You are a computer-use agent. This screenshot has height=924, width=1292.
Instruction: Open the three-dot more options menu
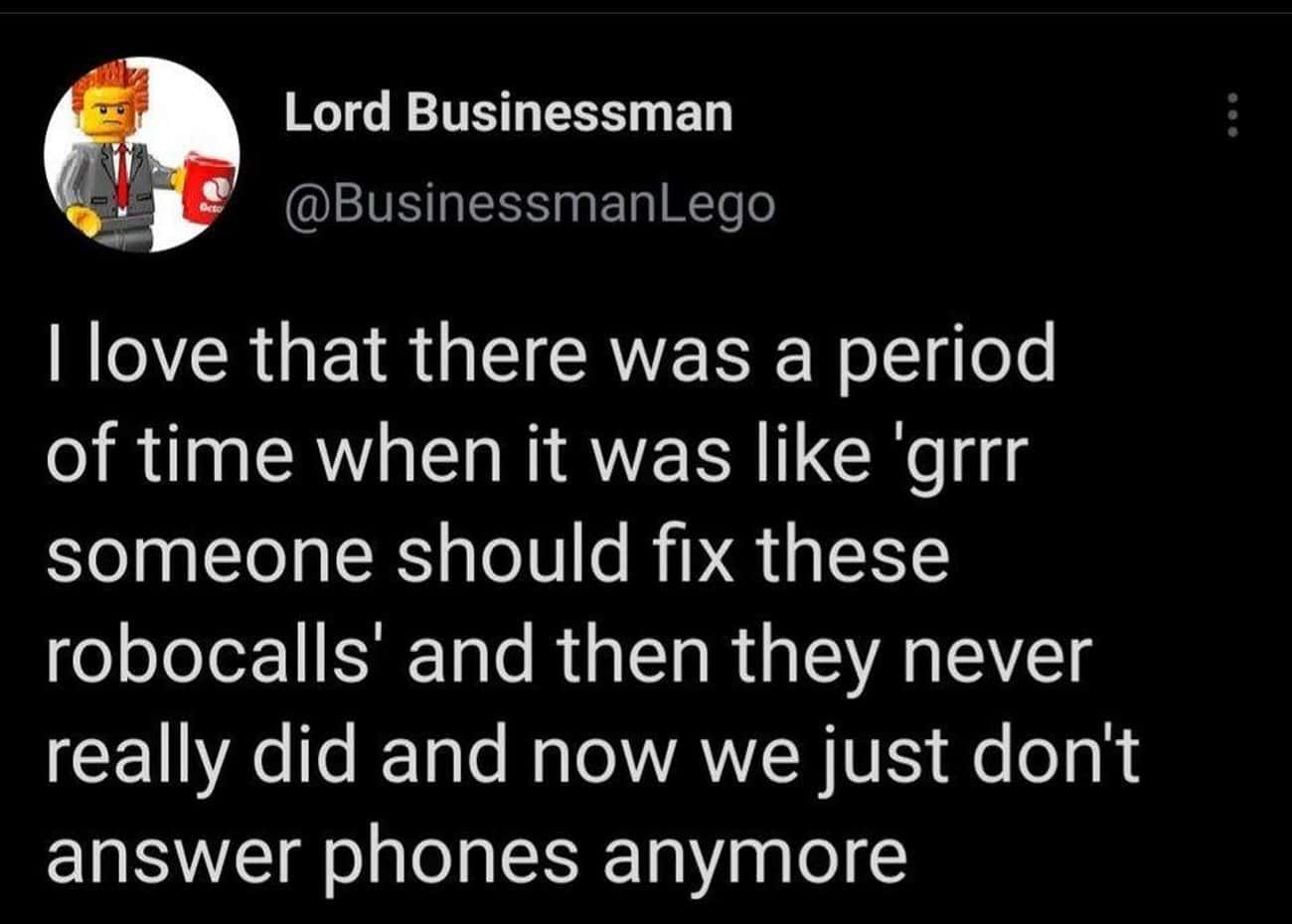(1232, 115)
